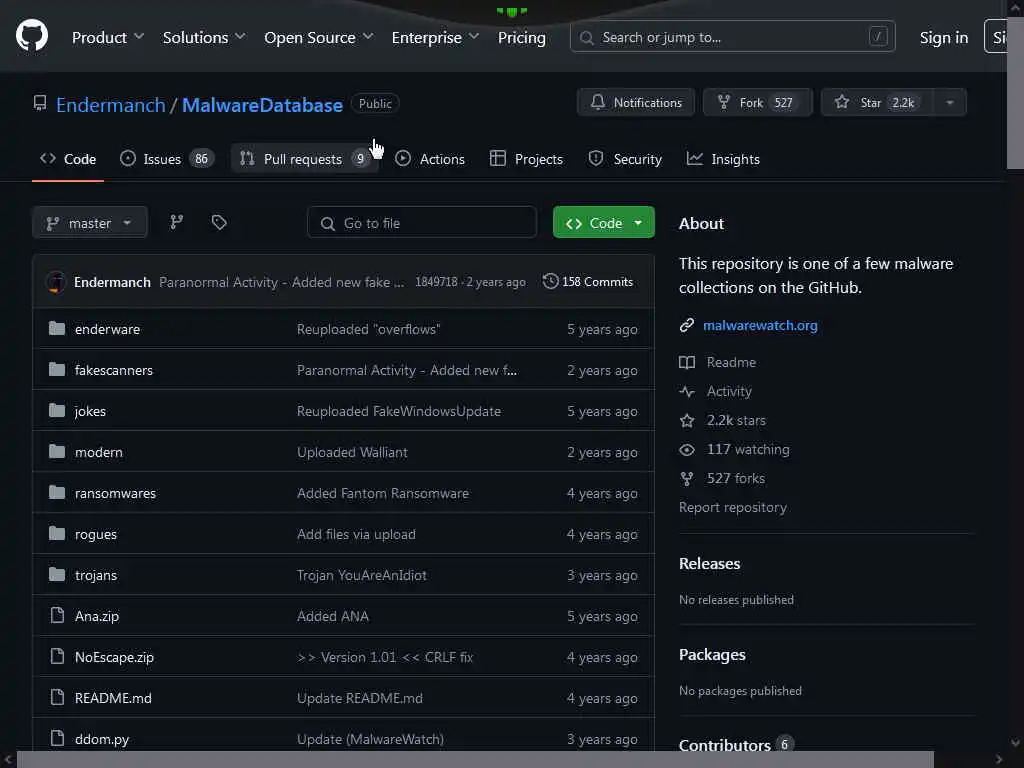The image size is (1024, 768).
Task: Click the Readme book icon
Action: click(x=687, y=362)
